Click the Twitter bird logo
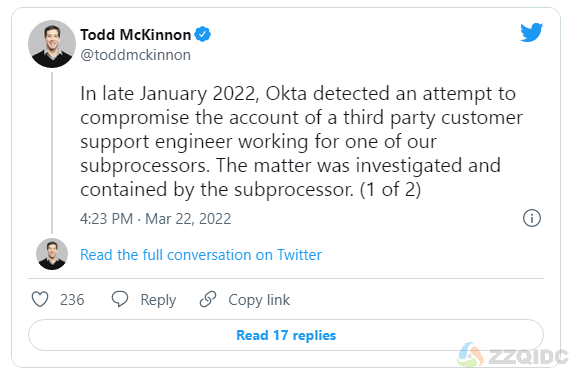This screenshot has height=369, width=580. 531,32
